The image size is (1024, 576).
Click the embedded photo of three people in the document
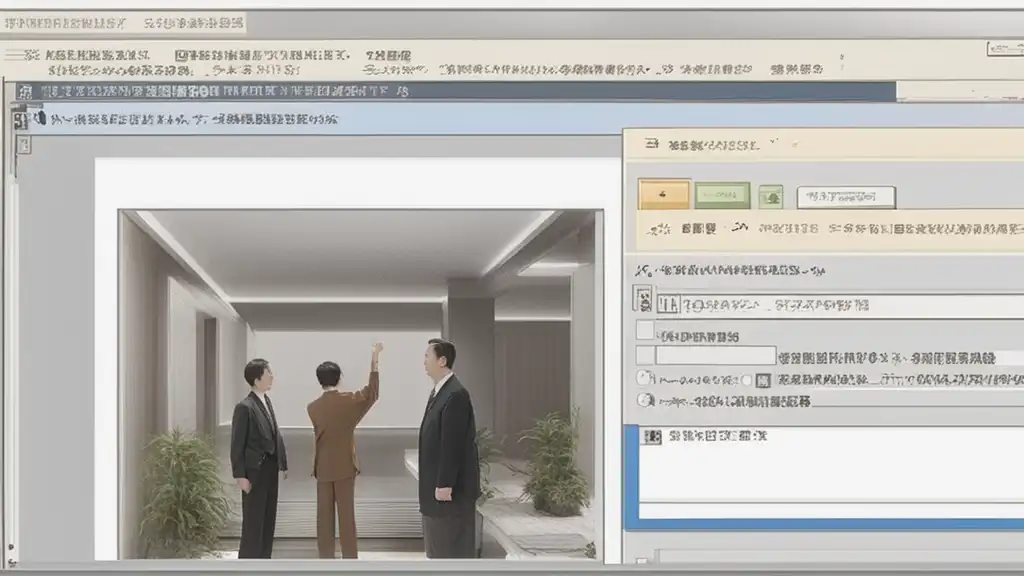[360, 385]
